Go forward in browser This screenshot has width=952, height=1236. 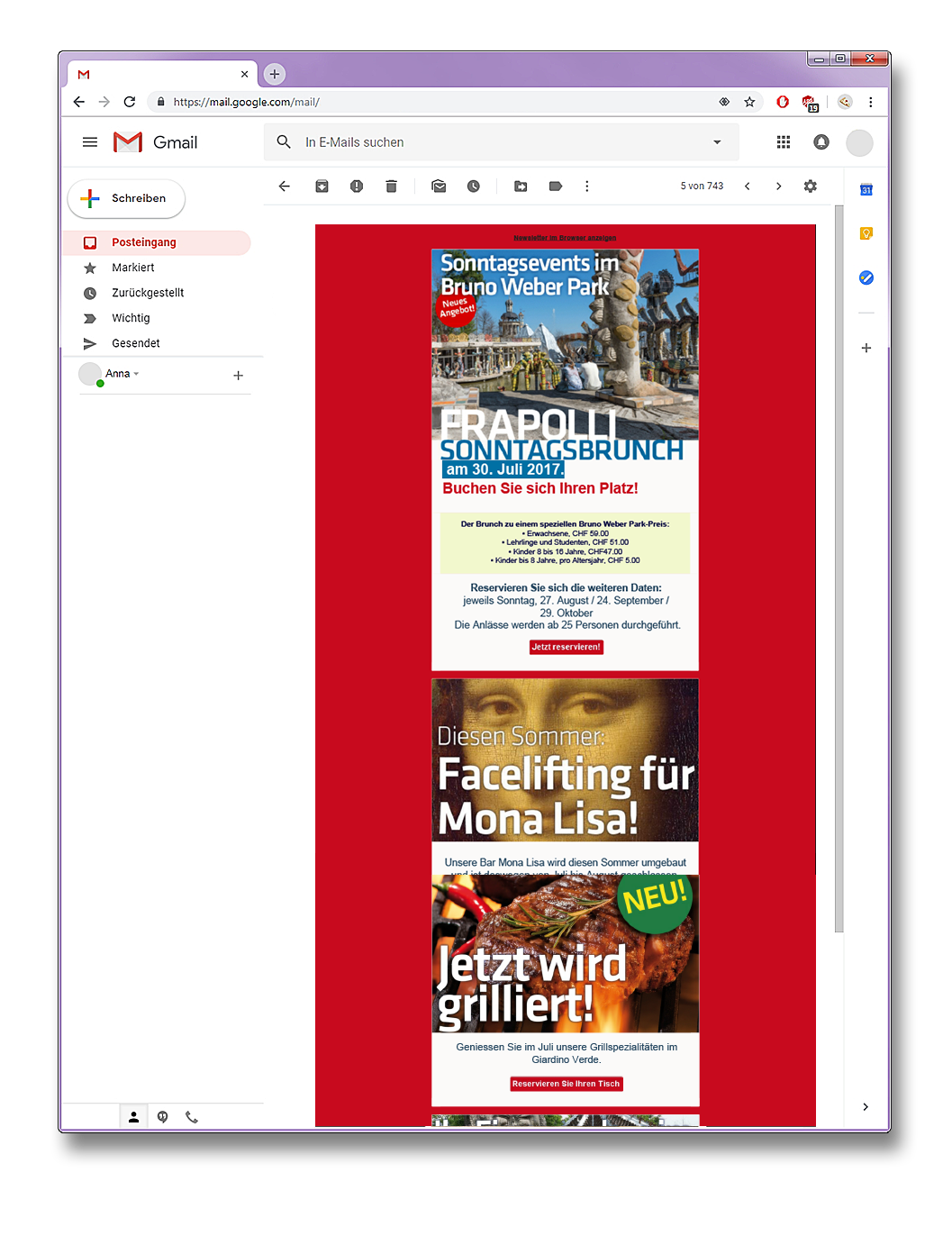coord(104,102)
